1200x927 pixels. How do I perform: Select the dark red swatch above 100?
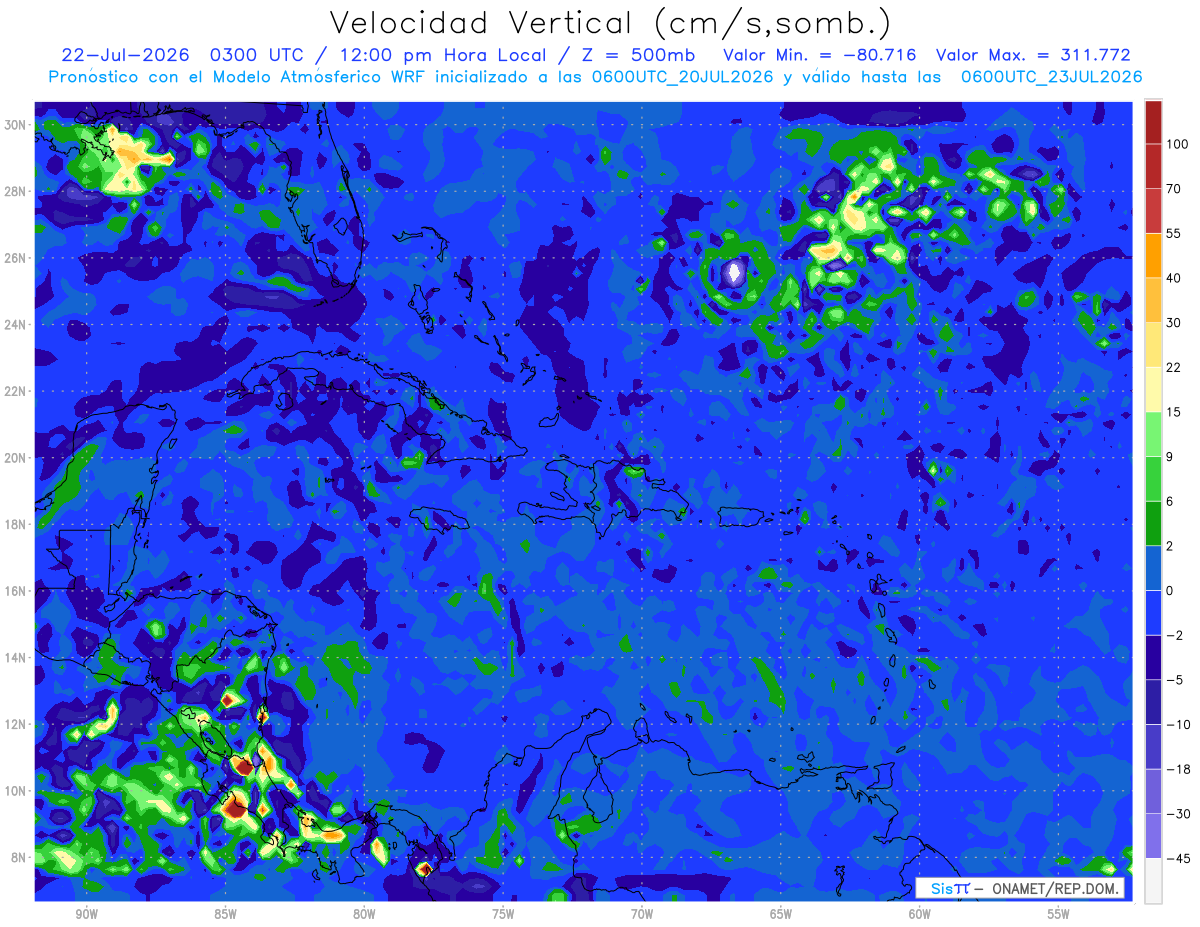click(x=1153, y=122)
